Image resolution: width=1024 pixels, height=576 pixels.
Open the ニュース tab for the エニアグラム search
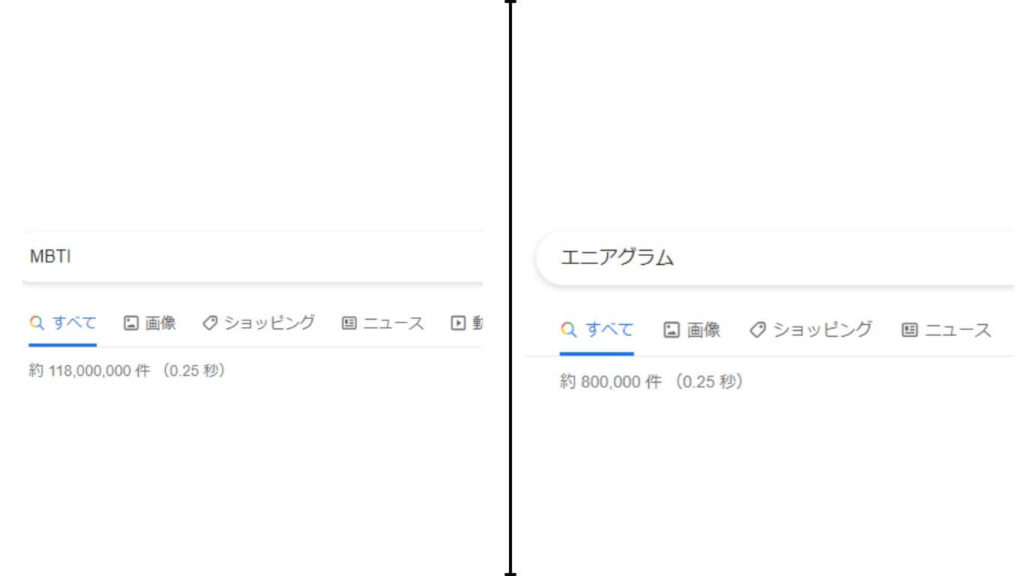pos(956,329)
